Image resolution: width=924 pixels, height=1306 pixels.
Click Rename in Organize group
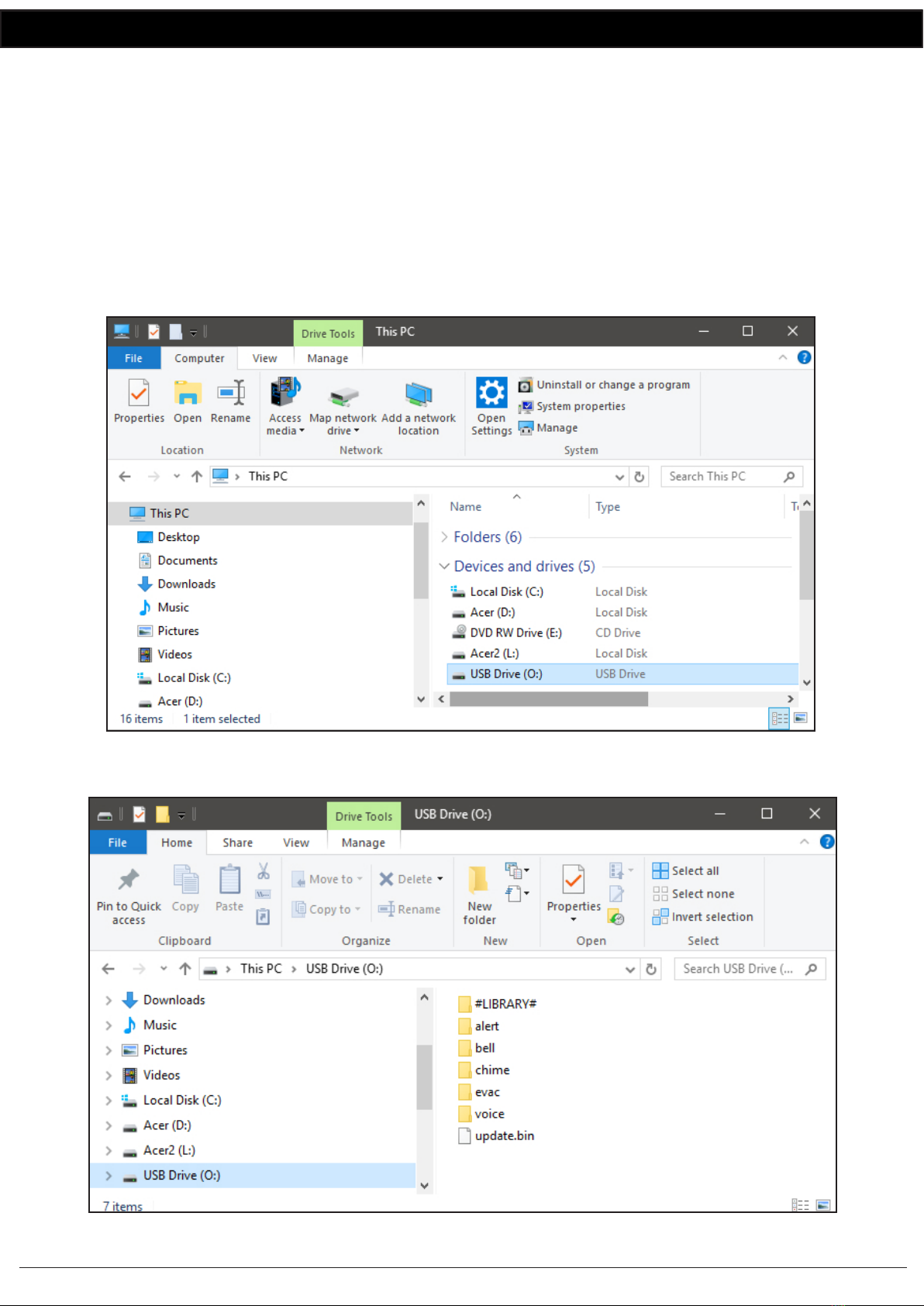click(409, 909)
